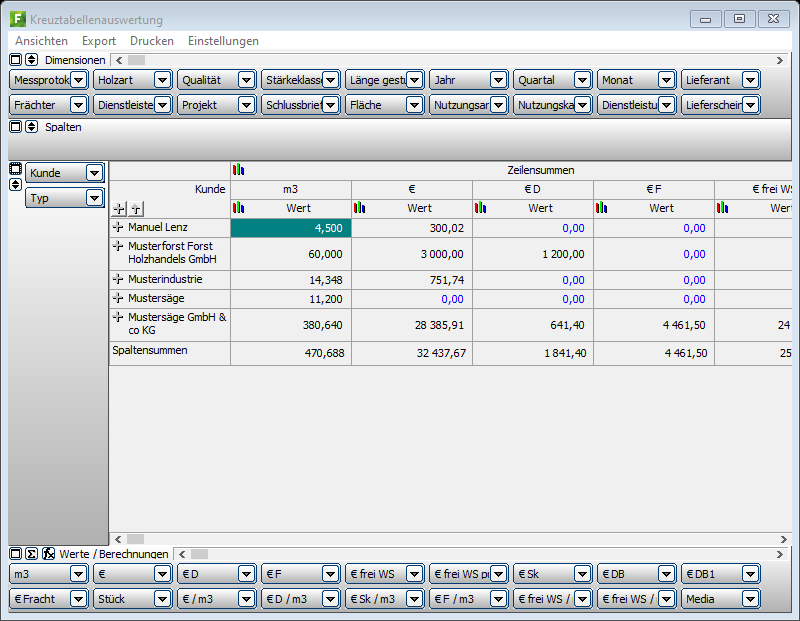The height and width of the screenshot is (621, 800).
Task: Click the sum (Σ) icon beside Werte / Berechnungen
Action: (x=32, y=554)
